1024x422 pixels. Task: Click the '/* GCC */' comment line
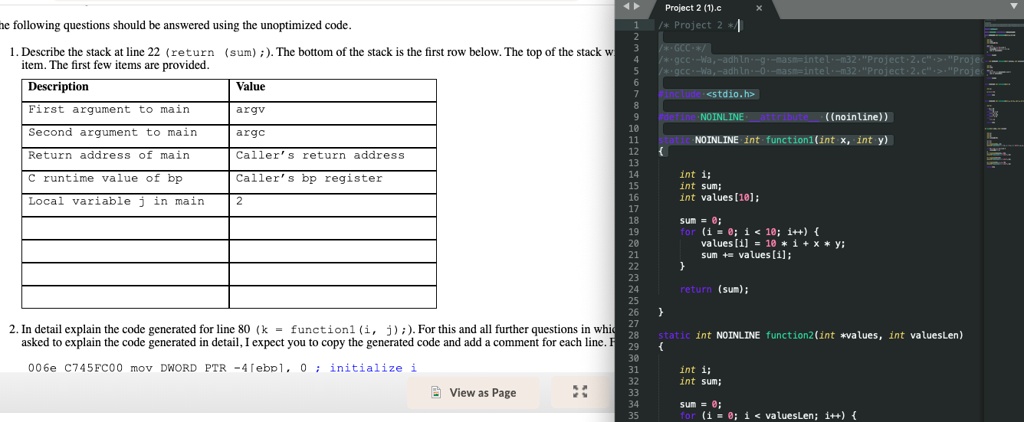point(683,48)
